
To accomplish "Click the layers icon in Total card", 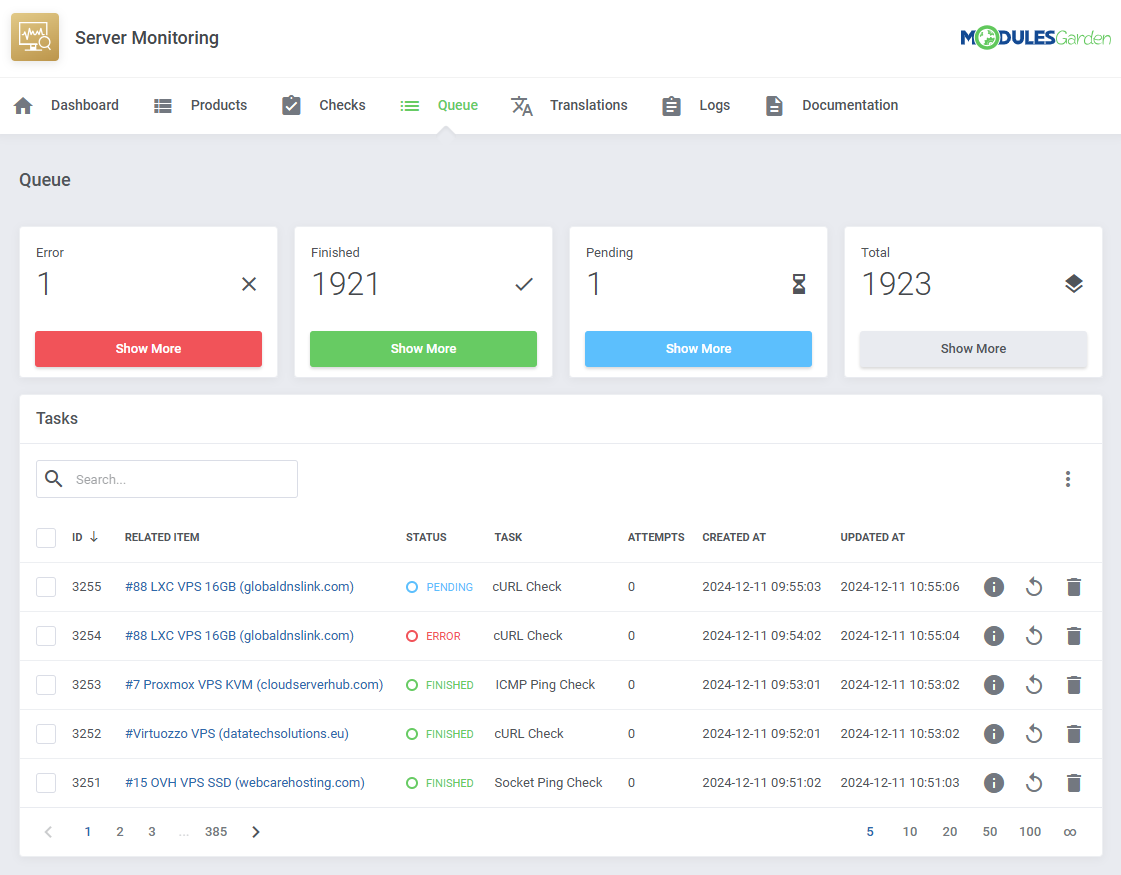I will click(x=1074, y=285).
